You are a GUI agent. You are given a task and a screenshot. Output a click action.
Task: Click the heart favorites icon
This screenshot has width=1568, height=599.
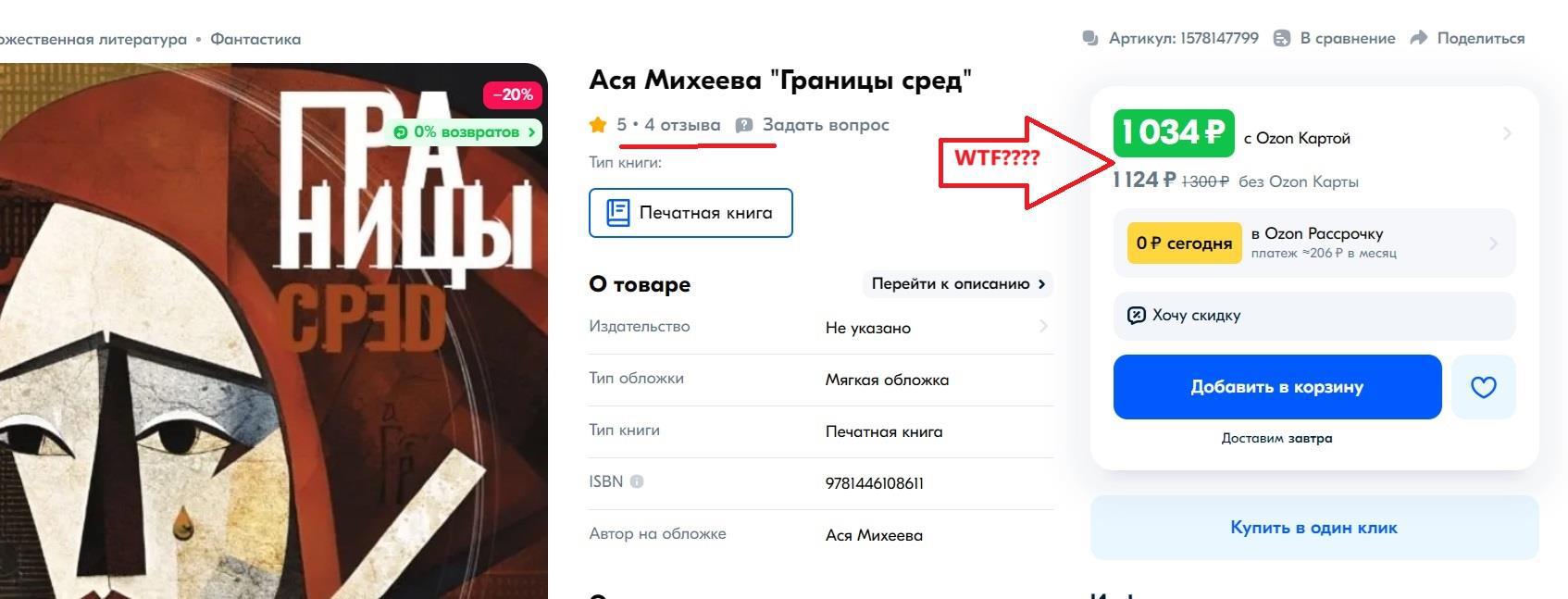pos(1483,387)
